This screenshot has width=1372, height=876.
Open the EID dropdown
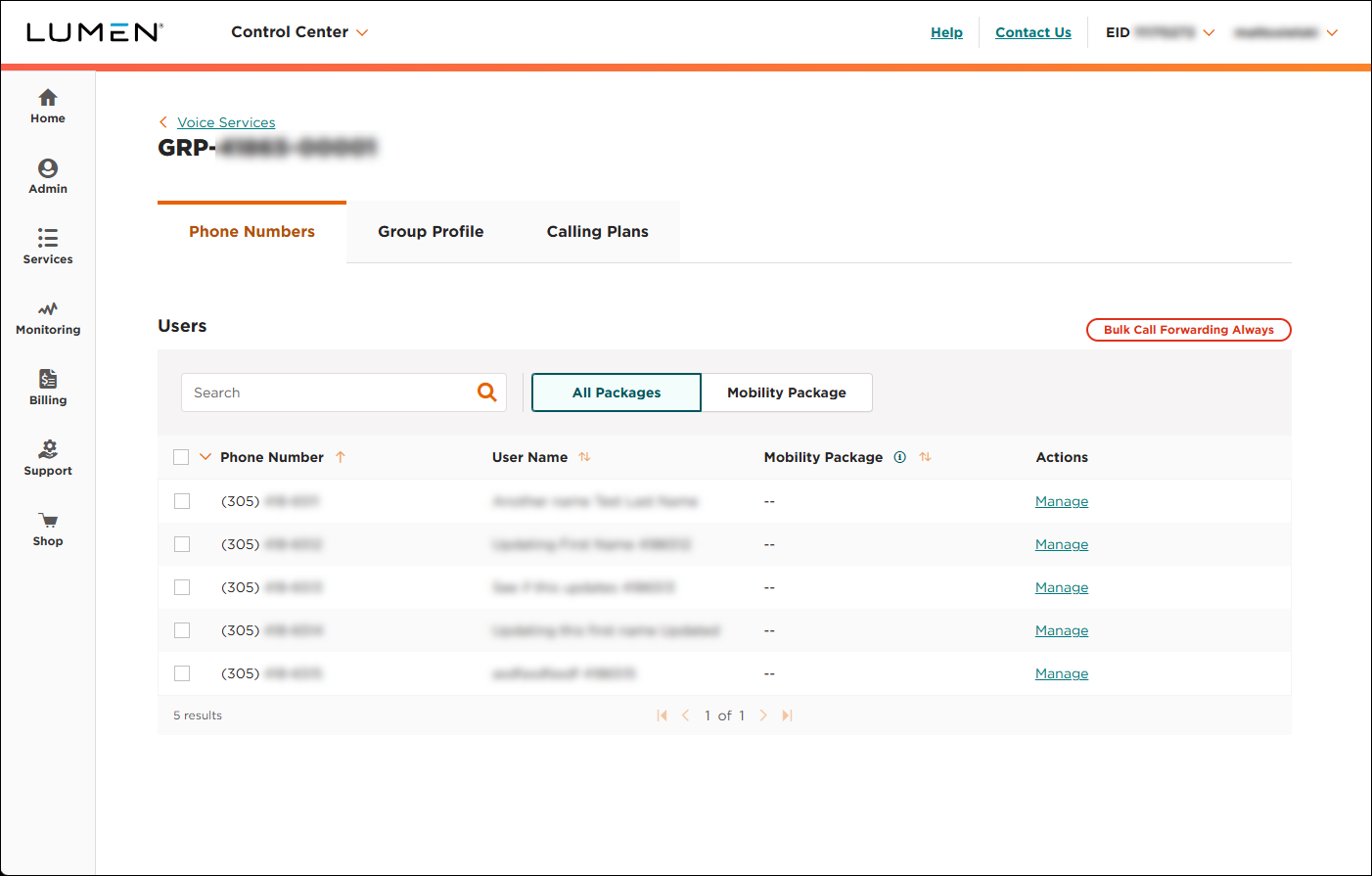[1161, 32]
